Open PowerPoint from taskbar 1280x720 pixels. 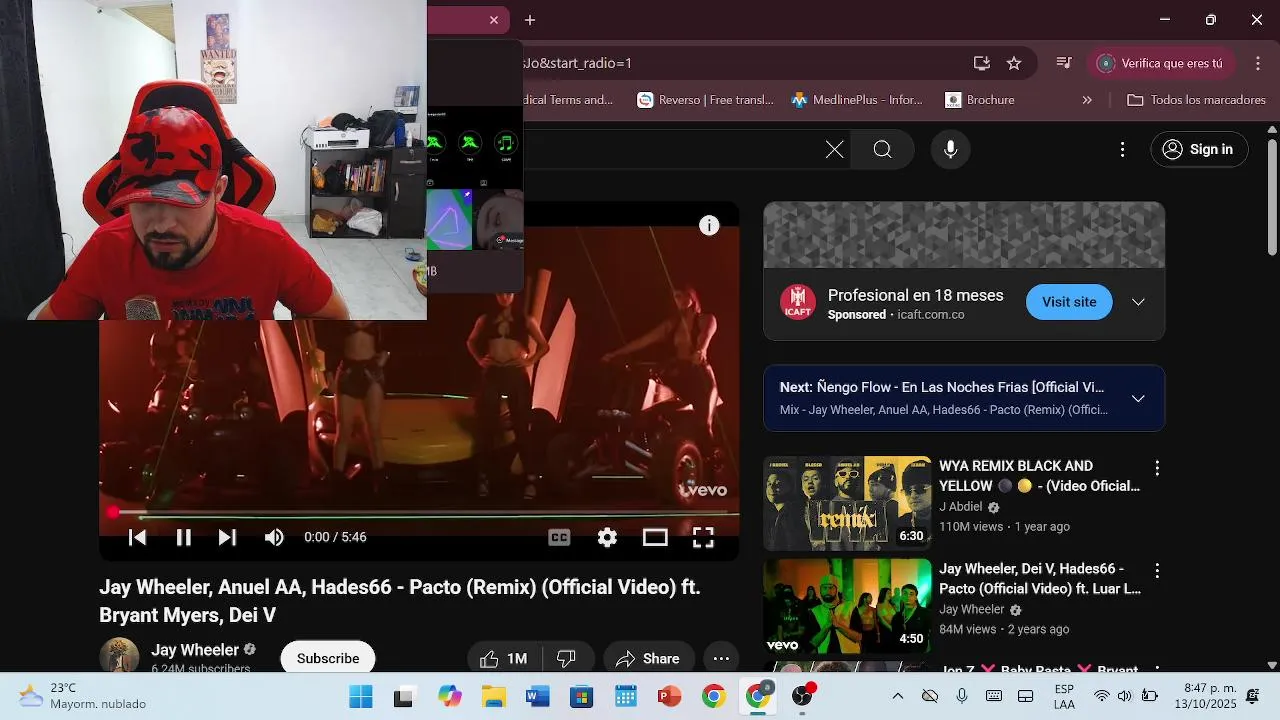[x=669, y=697]
